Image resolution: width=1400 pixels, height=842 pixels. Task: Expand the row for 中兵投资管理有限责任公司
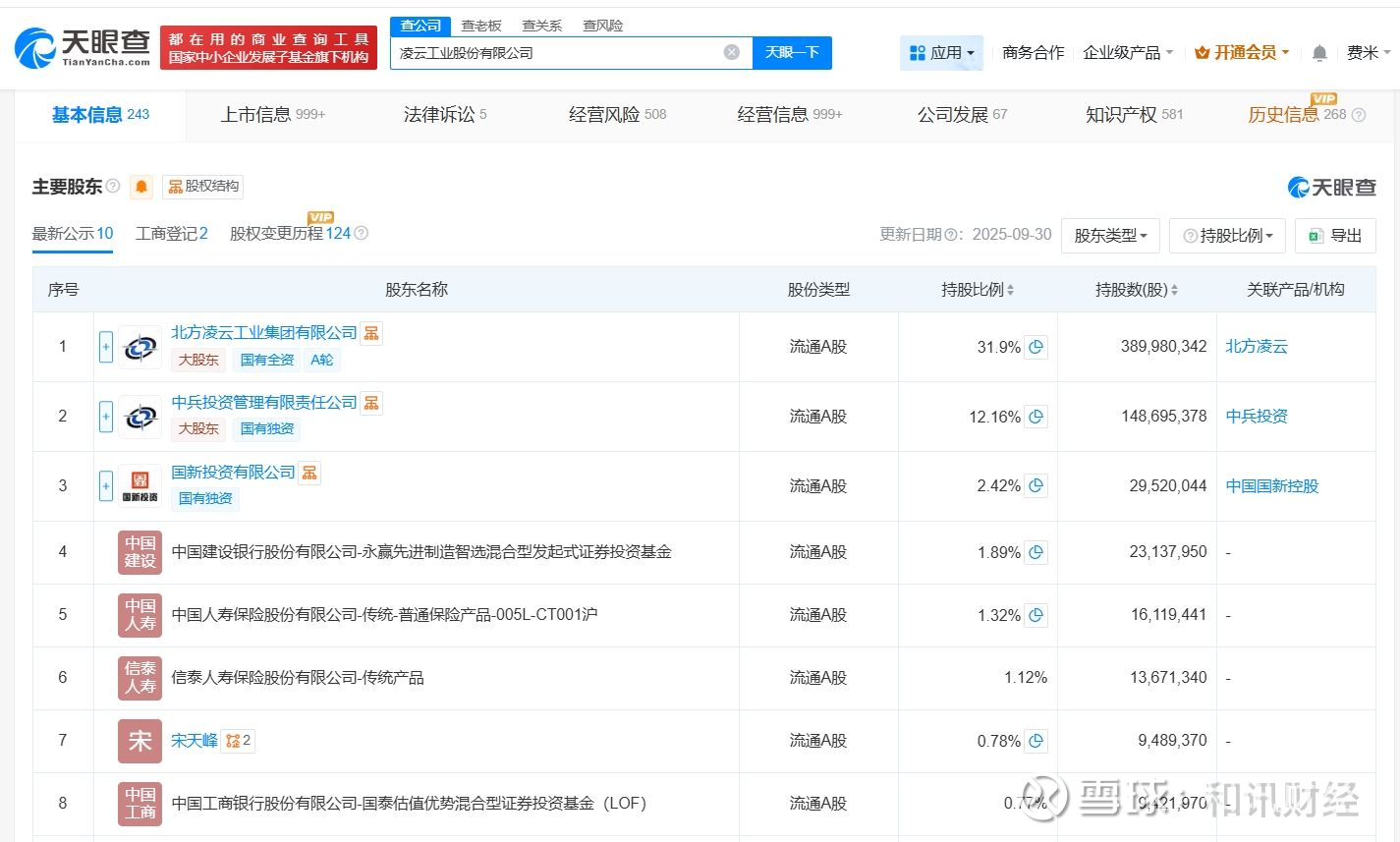pyautogui.click(x=106, y=417)
